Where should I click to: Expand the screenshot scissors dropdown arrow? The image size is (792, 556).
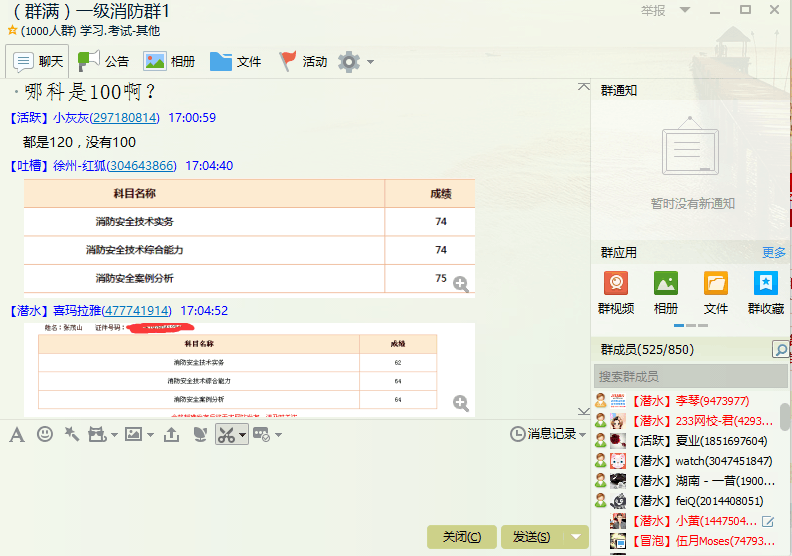(x=242, y=435)
